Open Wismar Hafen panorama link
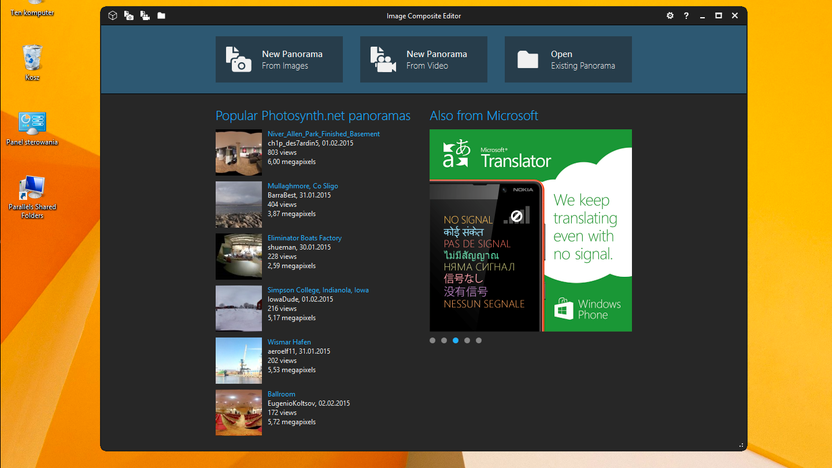The image size is (832, 468). coord(289,342)
